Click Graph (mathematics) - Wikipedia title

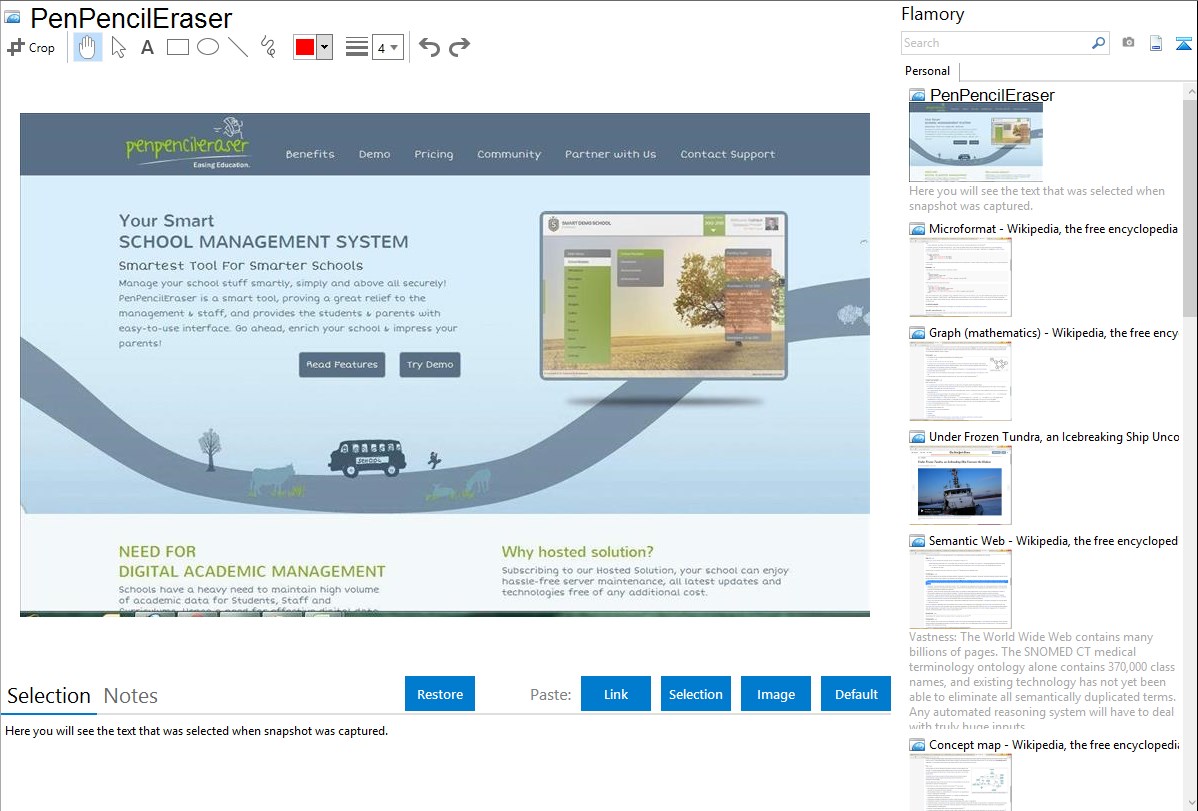pyautogui.click(x=1053, y=333)
